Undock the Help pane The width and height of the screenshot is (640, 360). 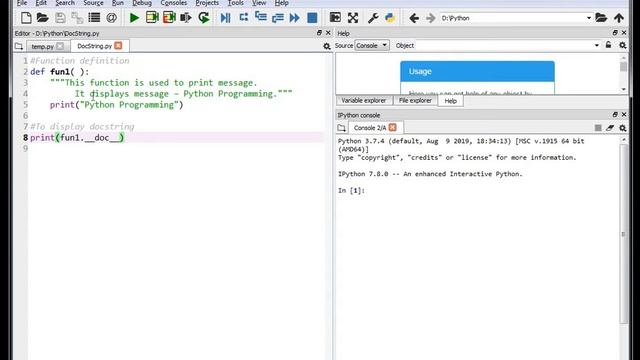pyautogui.click(x=615, y=33)
